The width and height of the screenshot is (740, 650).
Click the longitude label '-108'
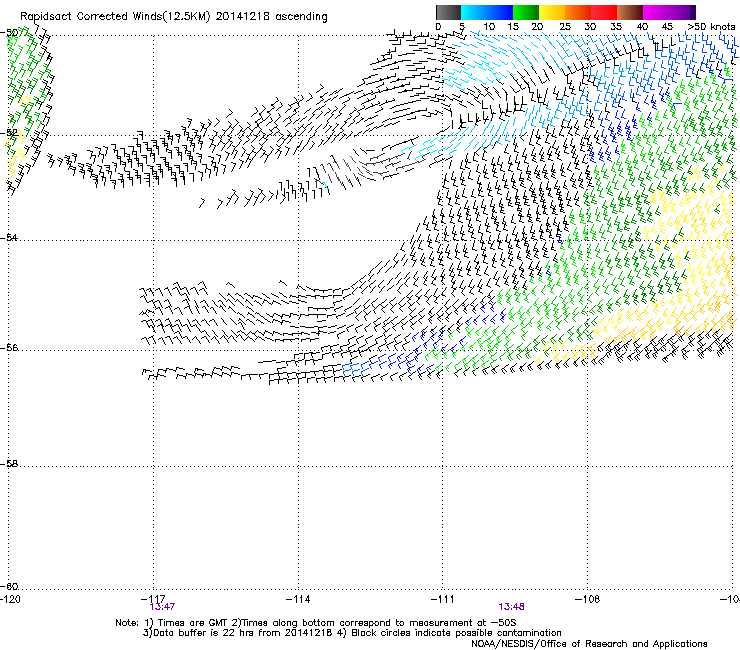coord(588,599)
